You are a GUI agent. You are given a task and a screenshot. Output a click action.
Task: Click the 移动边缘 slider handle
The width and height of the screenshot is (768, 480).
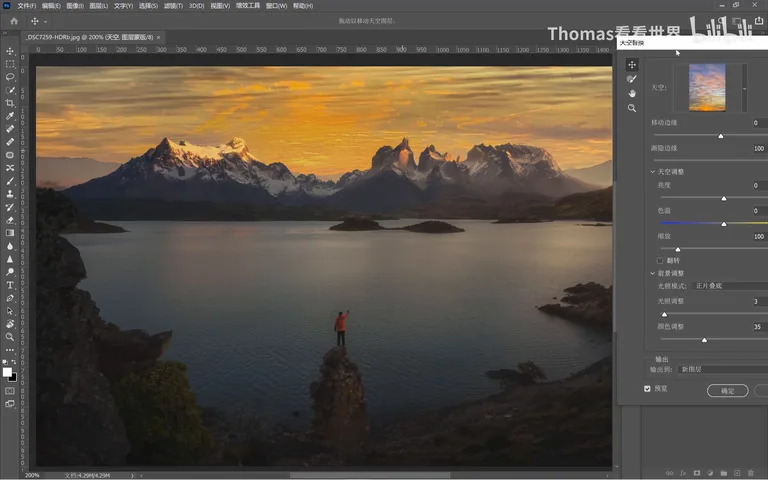point(720,136)
